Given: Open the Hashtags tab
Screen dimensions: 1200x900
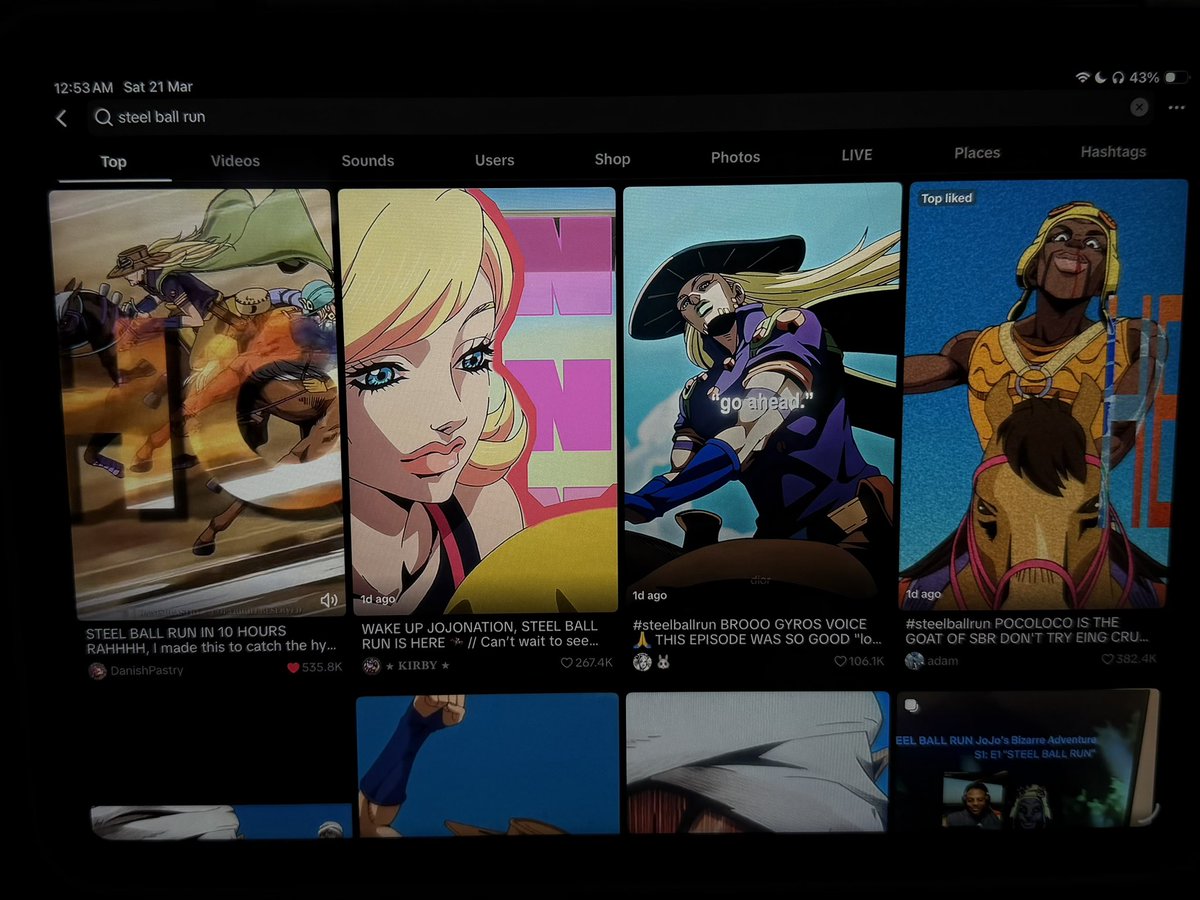Looking at the screenshot, I should pos(1113,152).
